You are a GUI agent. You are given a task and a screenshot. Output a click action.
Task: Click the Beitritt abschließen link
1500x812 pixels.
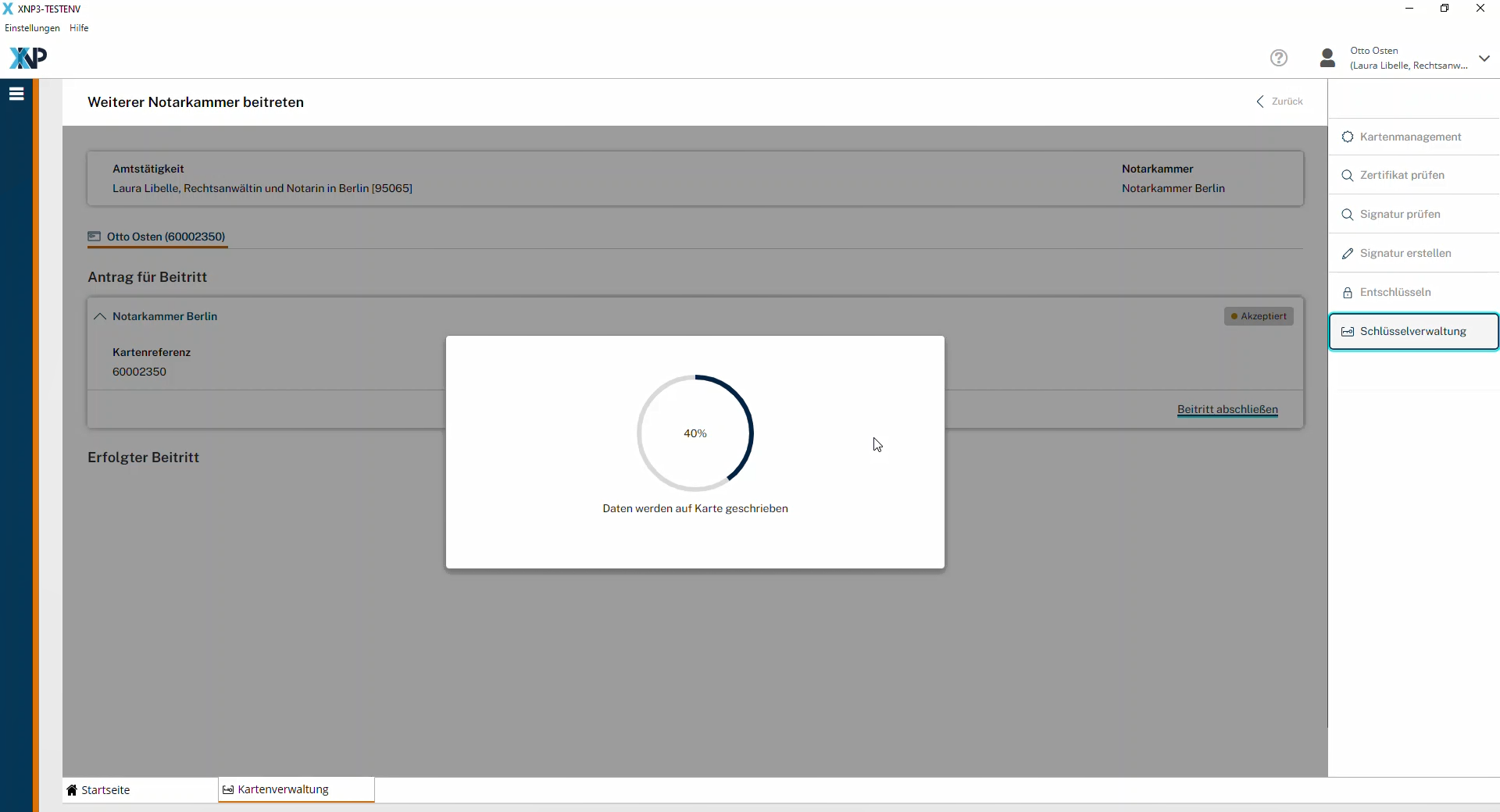click(1227, 409)
